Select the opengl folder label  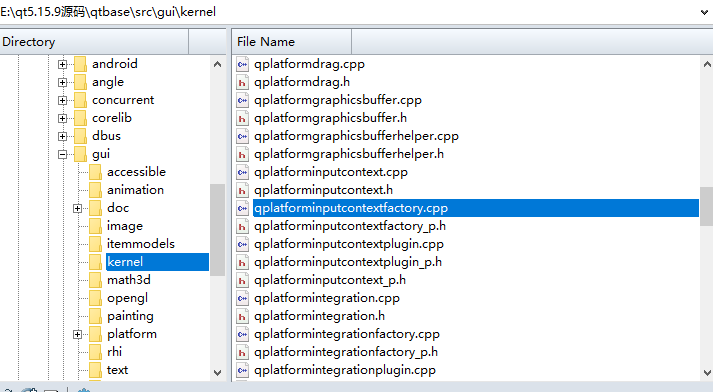tap(127, 298)
